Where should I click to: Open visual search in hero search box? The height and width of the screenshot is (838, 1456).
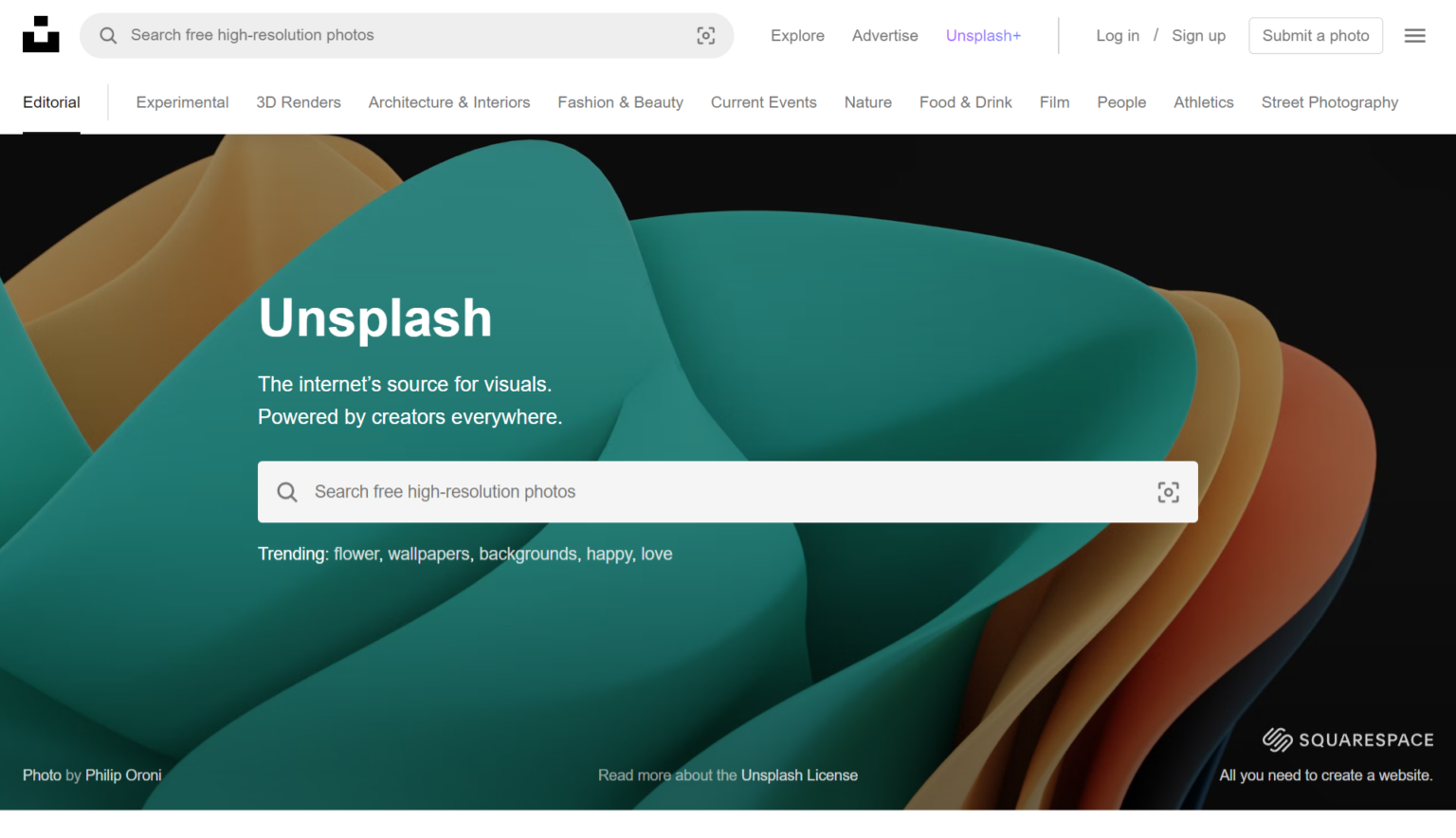click(x=1168, y=492)
